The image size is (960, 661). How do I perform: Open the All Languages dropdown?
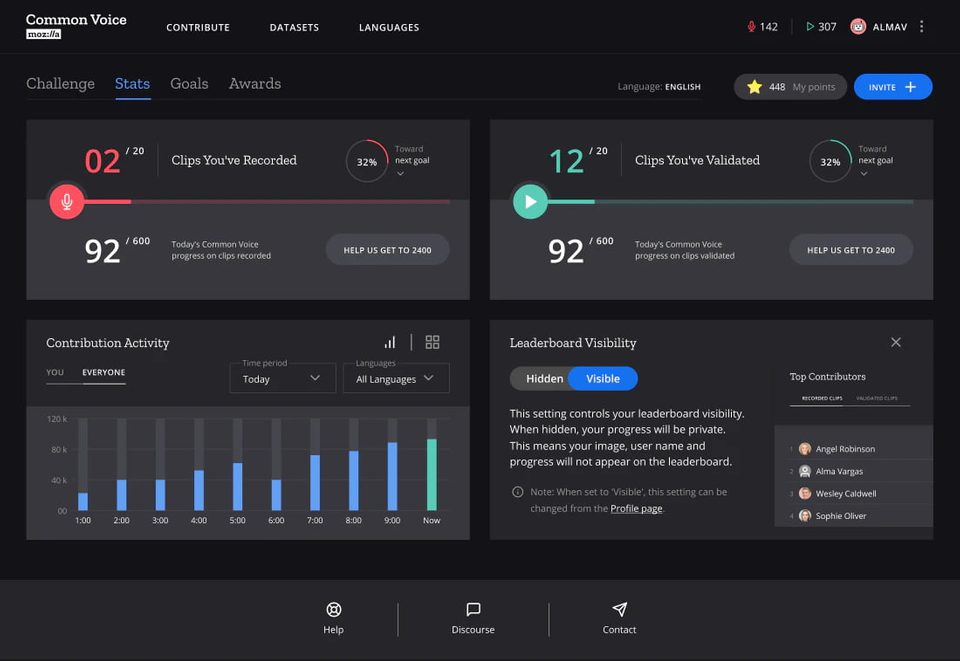point(395,378)
